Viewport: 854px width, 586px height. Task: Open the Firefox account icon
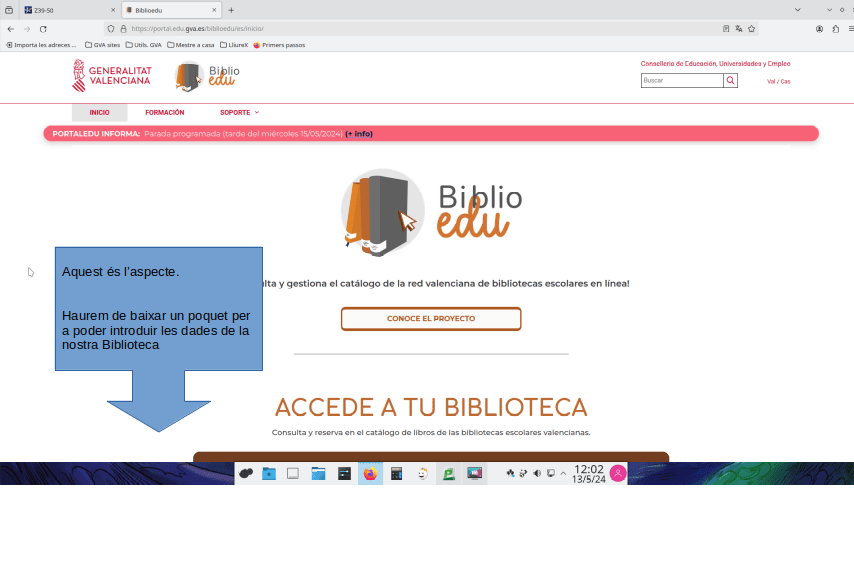click(819, 29)
